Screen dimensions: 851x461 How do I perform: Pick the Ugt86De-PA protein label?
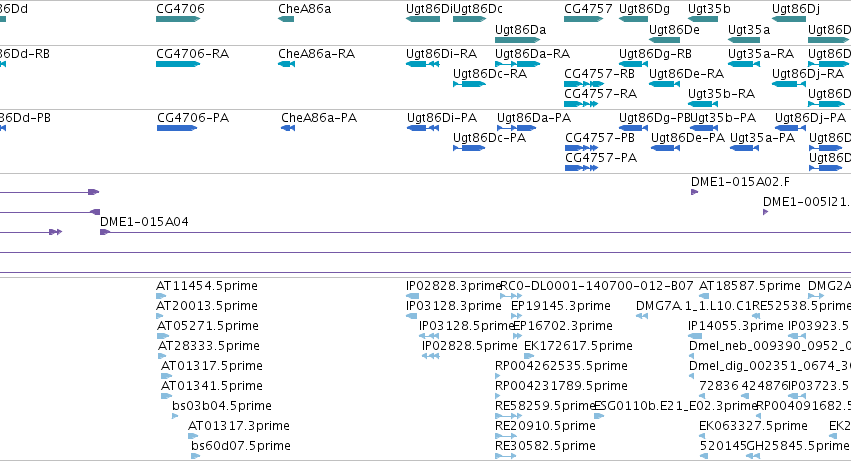click(688, 137)
